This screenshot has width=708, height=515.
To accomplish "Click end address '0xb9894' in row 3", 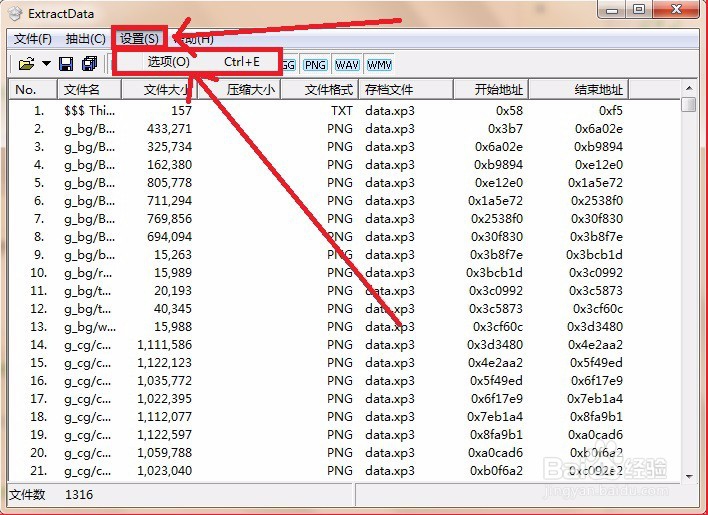I will pyautogui.click(x=598, y=147).
